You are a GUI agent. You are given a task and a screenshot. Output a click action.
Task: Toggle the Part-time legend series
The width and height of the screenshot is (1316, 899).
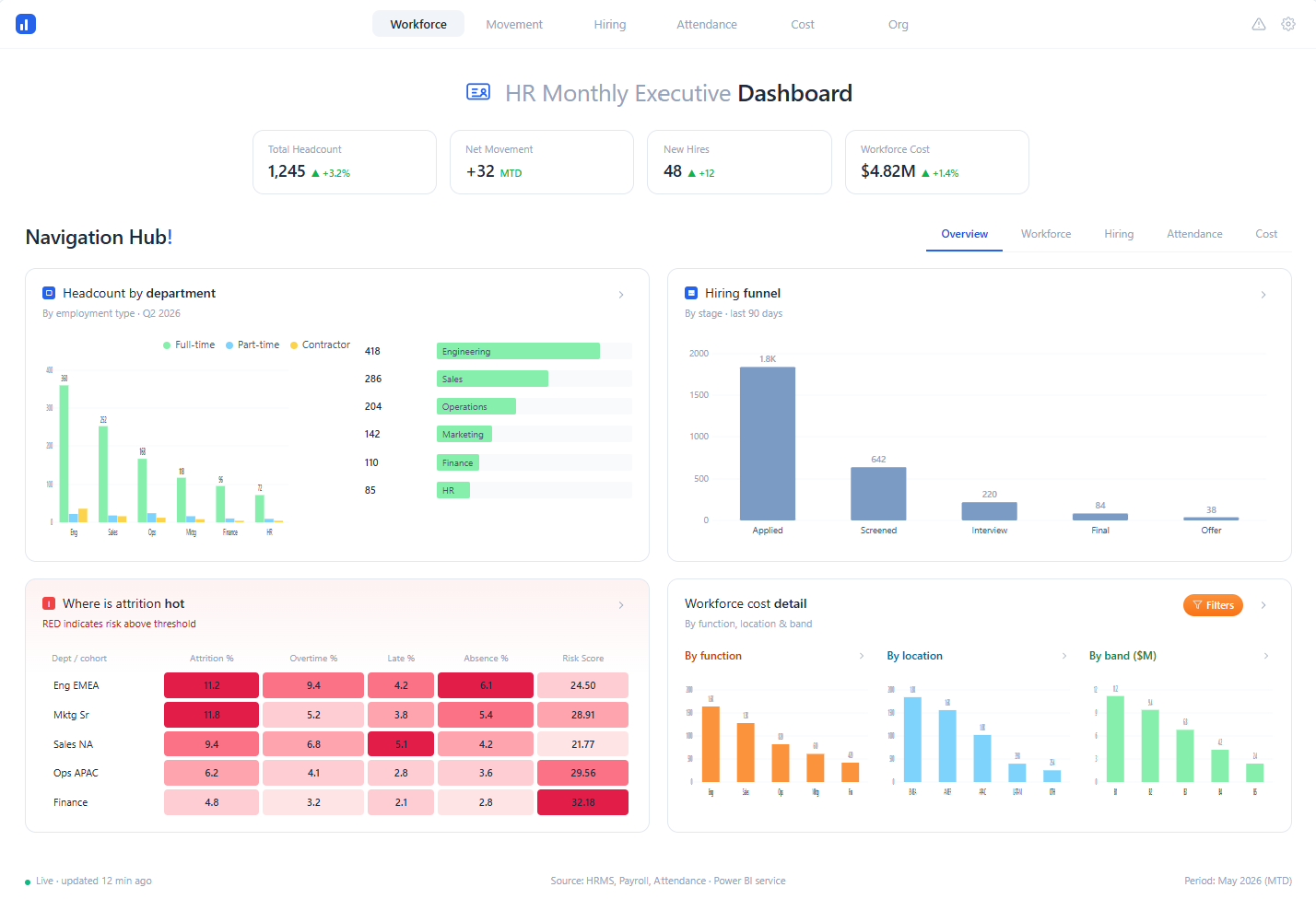(253, 344)
